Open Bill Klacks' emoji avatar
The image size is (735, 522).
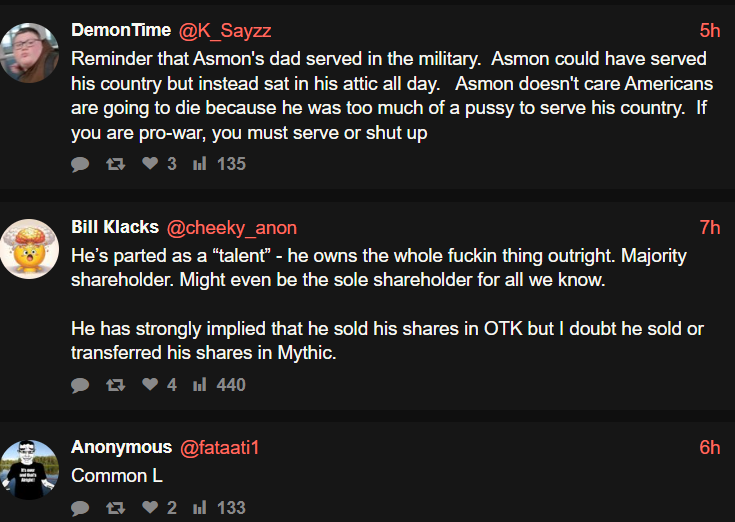(29, 249)
